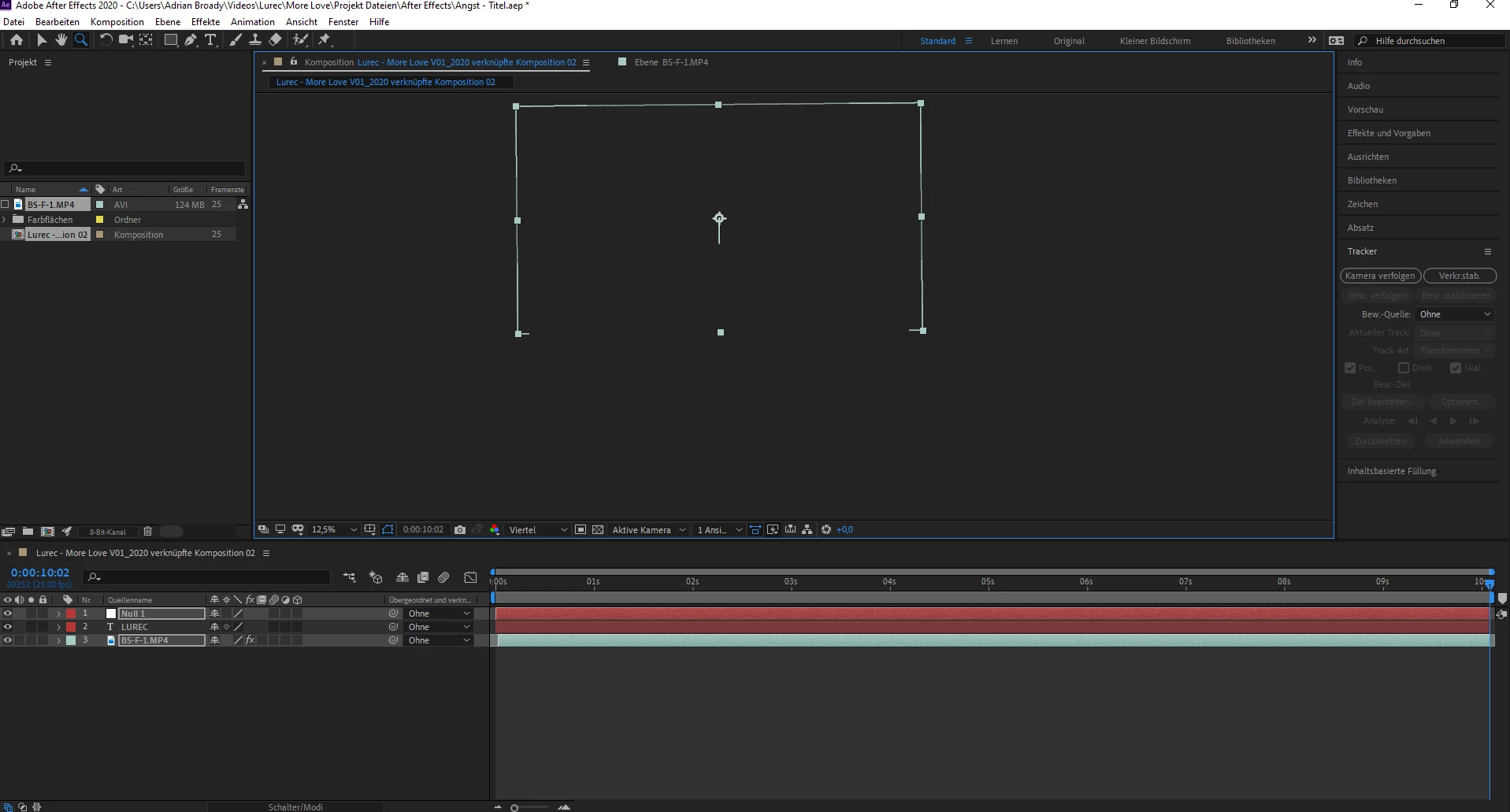
Task: Click the Kamera verfolgen button
Action: (x=1380, y=276)
